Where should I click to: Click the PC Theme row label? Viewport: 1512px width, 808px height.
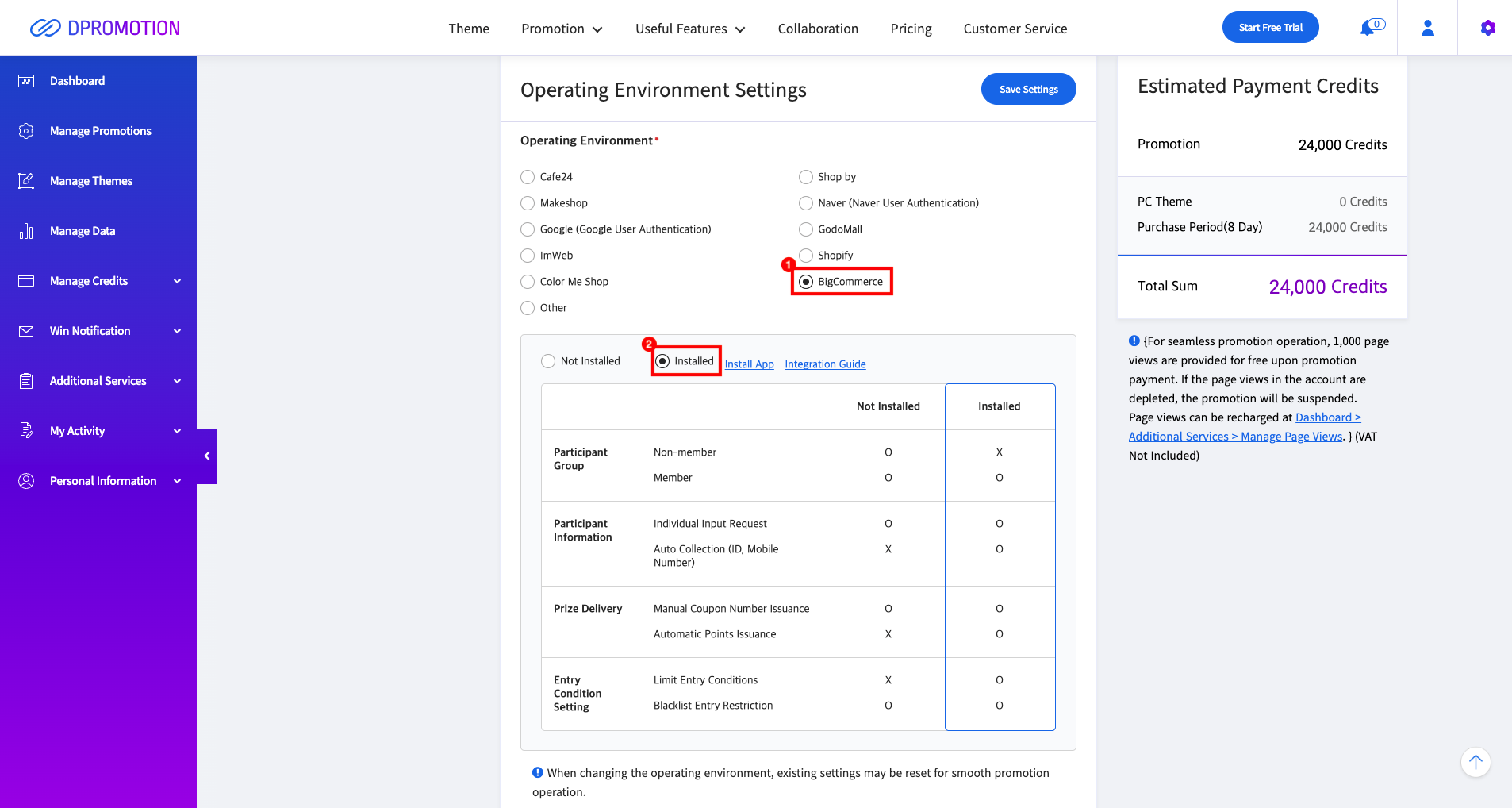pyautogui.click(x=1165, y=202)
